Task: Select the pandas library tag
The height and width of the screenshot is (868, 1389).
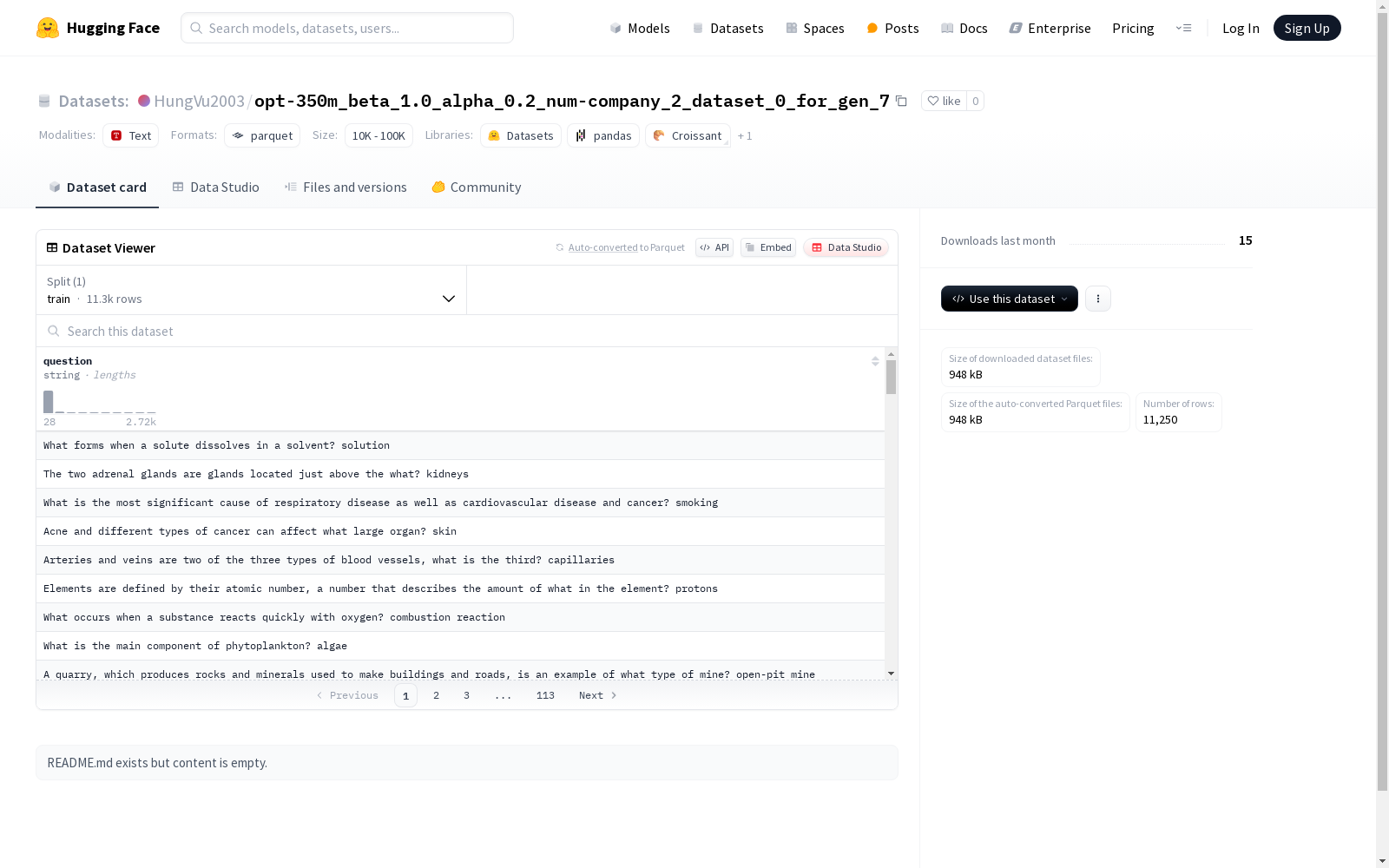Action: click(603, 135)
